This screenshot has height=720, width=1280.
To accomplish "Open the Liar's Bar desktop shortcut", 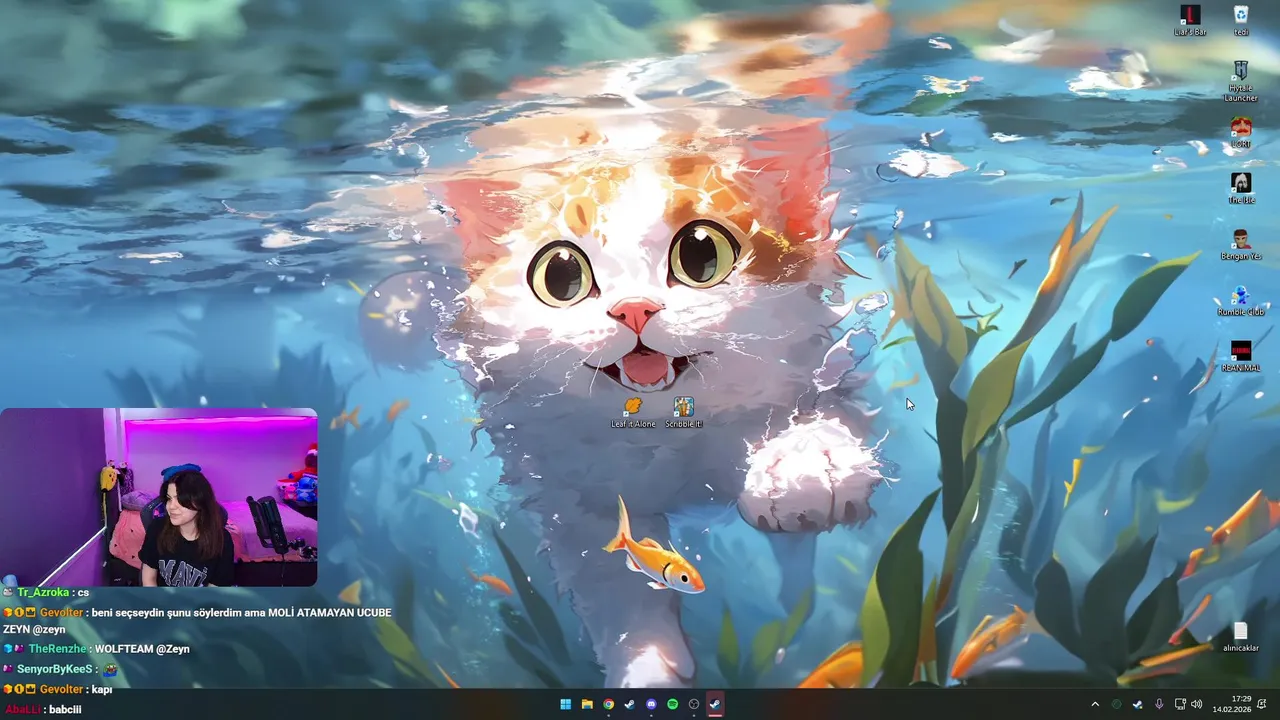I will pyautogui.click(x=1190, y=20).
